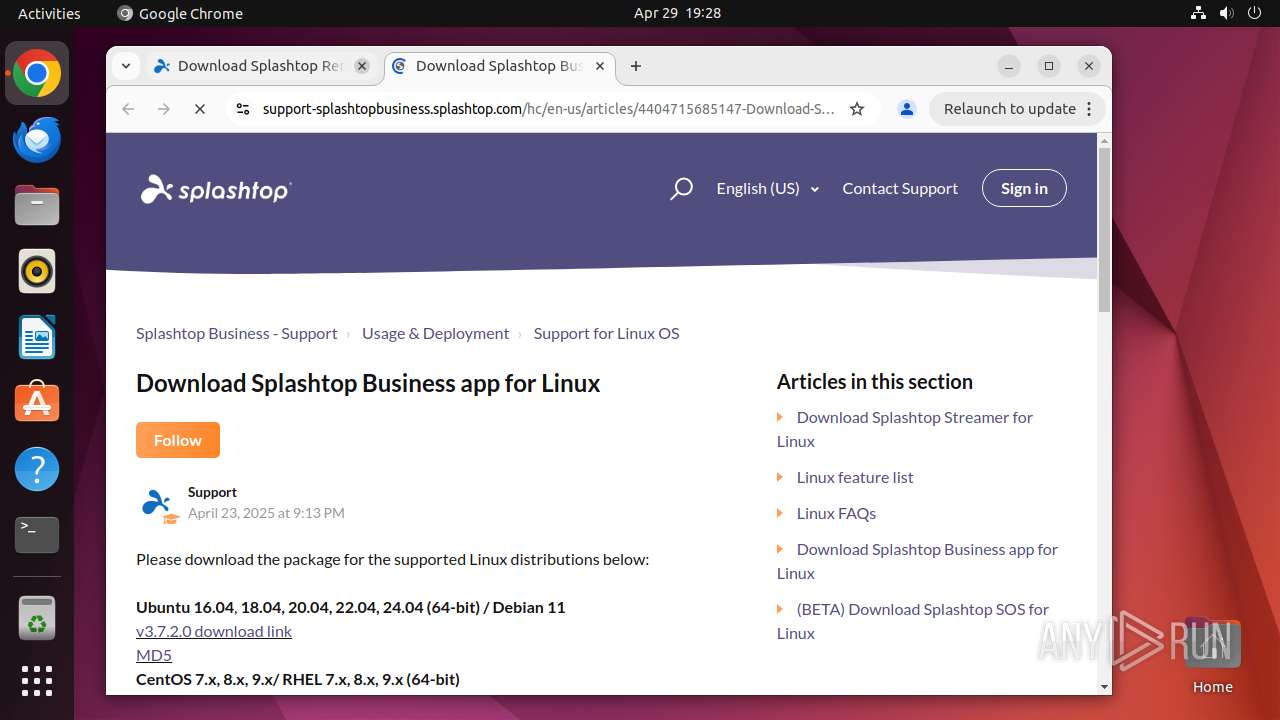The image size is (1280, 720).
Task: Click the Sign in button
Action: tap(1024, 188)
